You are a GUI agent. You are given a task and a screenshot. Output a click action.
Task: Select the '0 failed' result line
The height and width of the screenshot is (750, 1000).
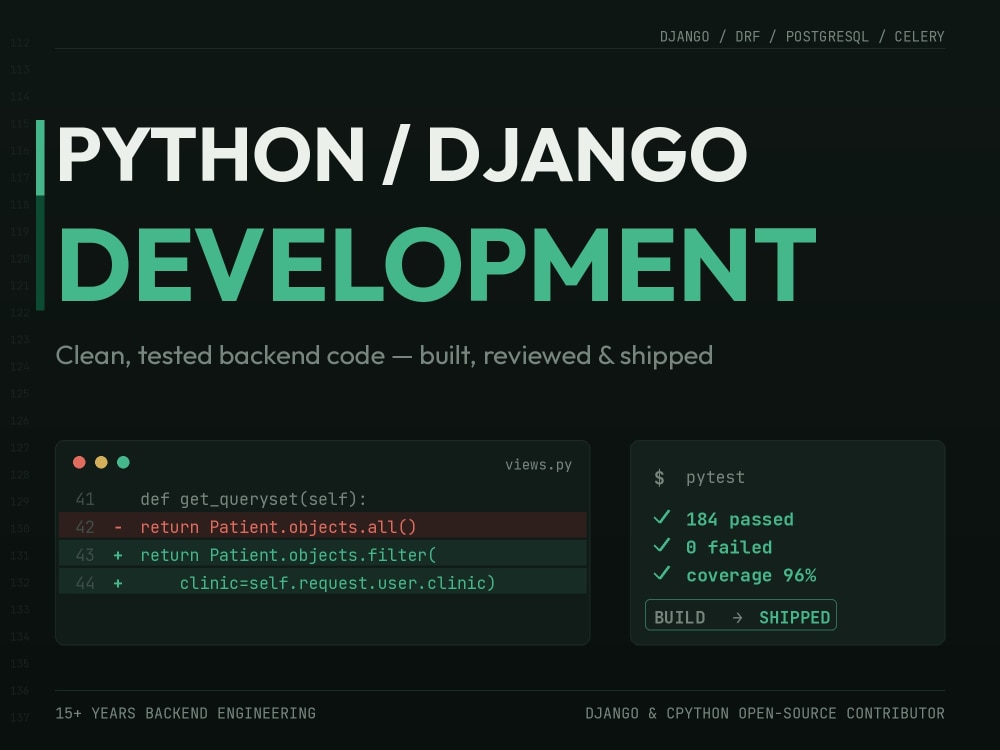coord(729,547)
